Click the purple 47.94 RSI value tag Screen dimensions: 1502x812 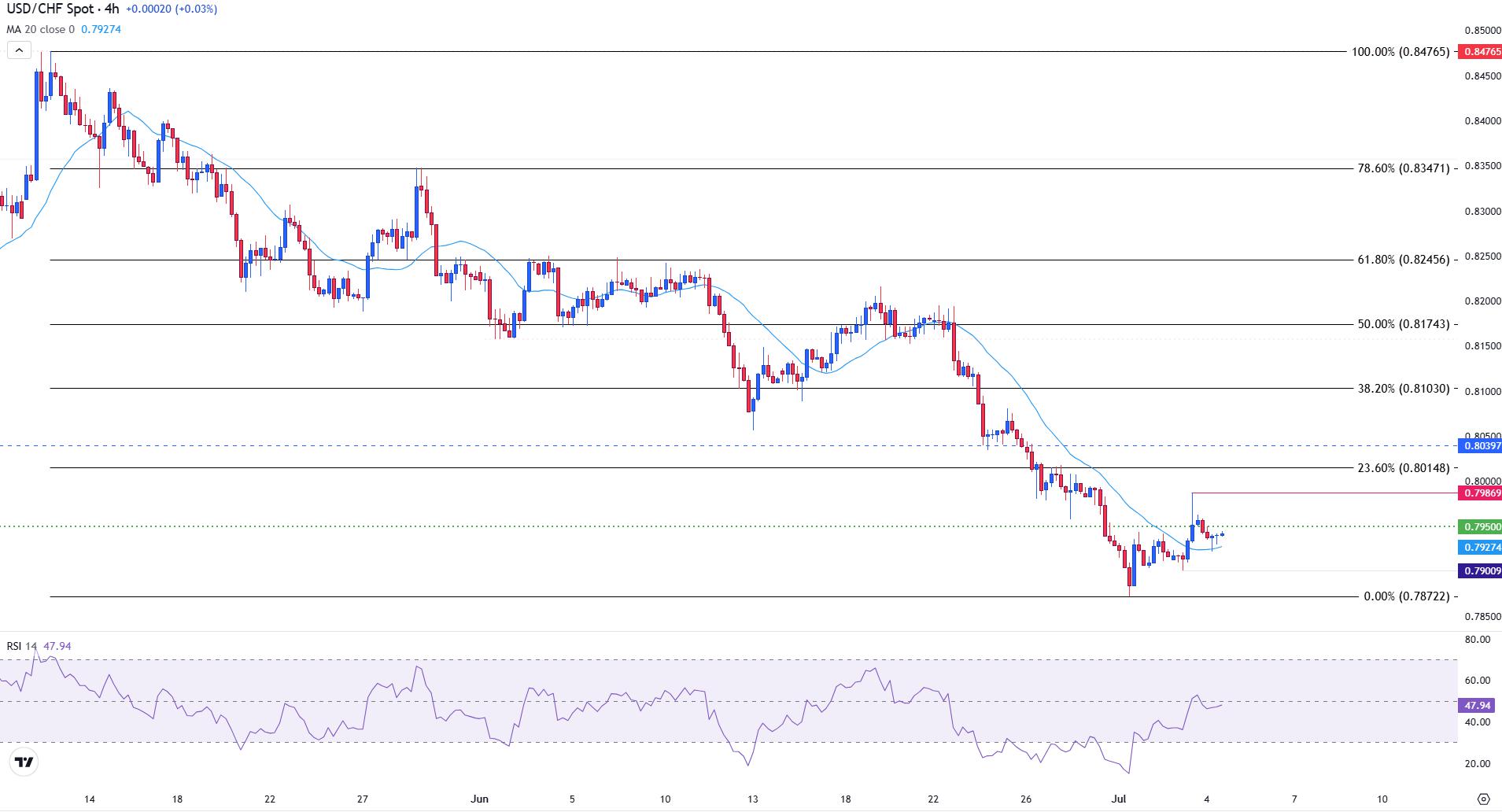(1475, 706)
